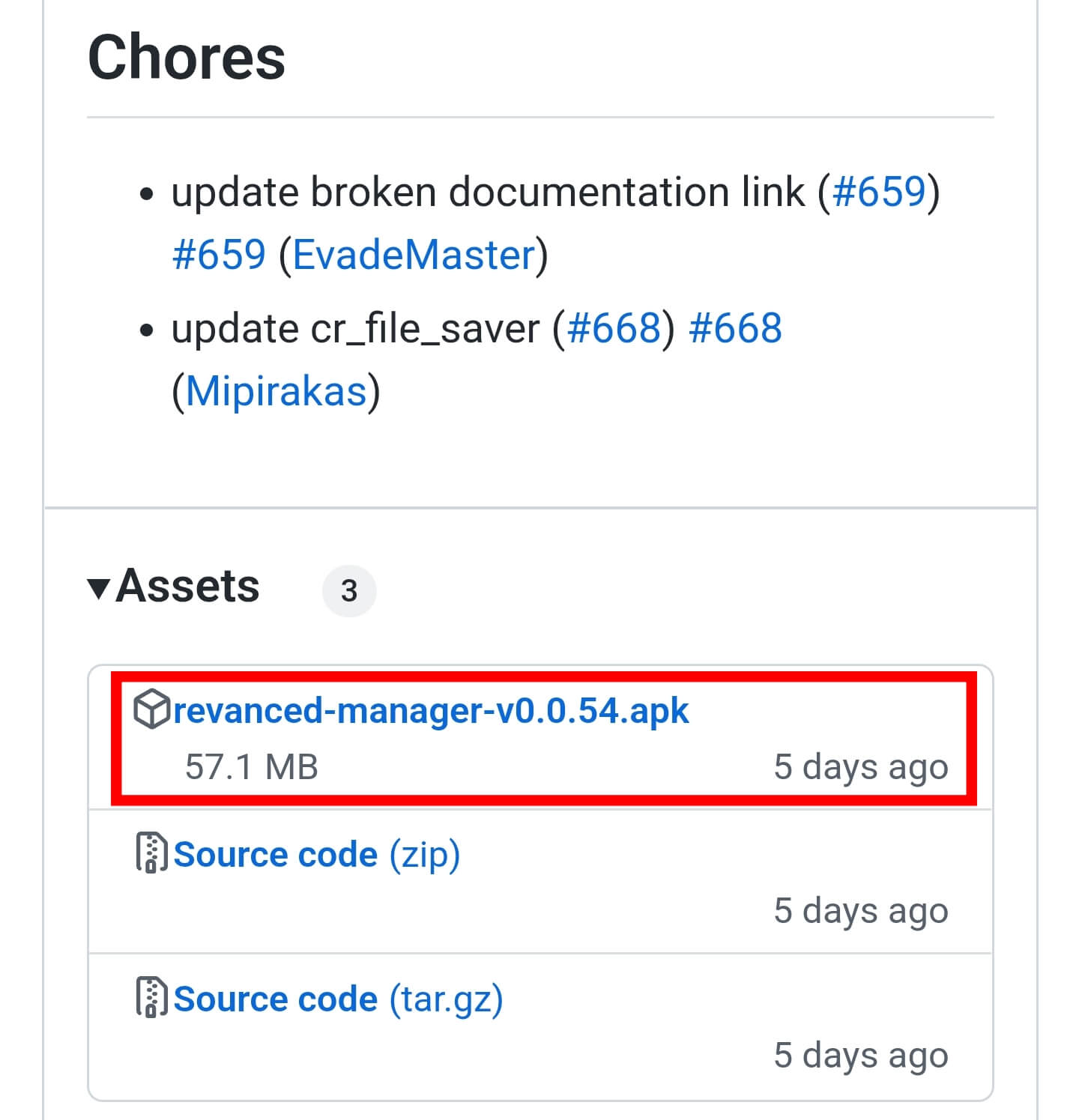Open pull request #668 in parentheses

pos(614,328)
